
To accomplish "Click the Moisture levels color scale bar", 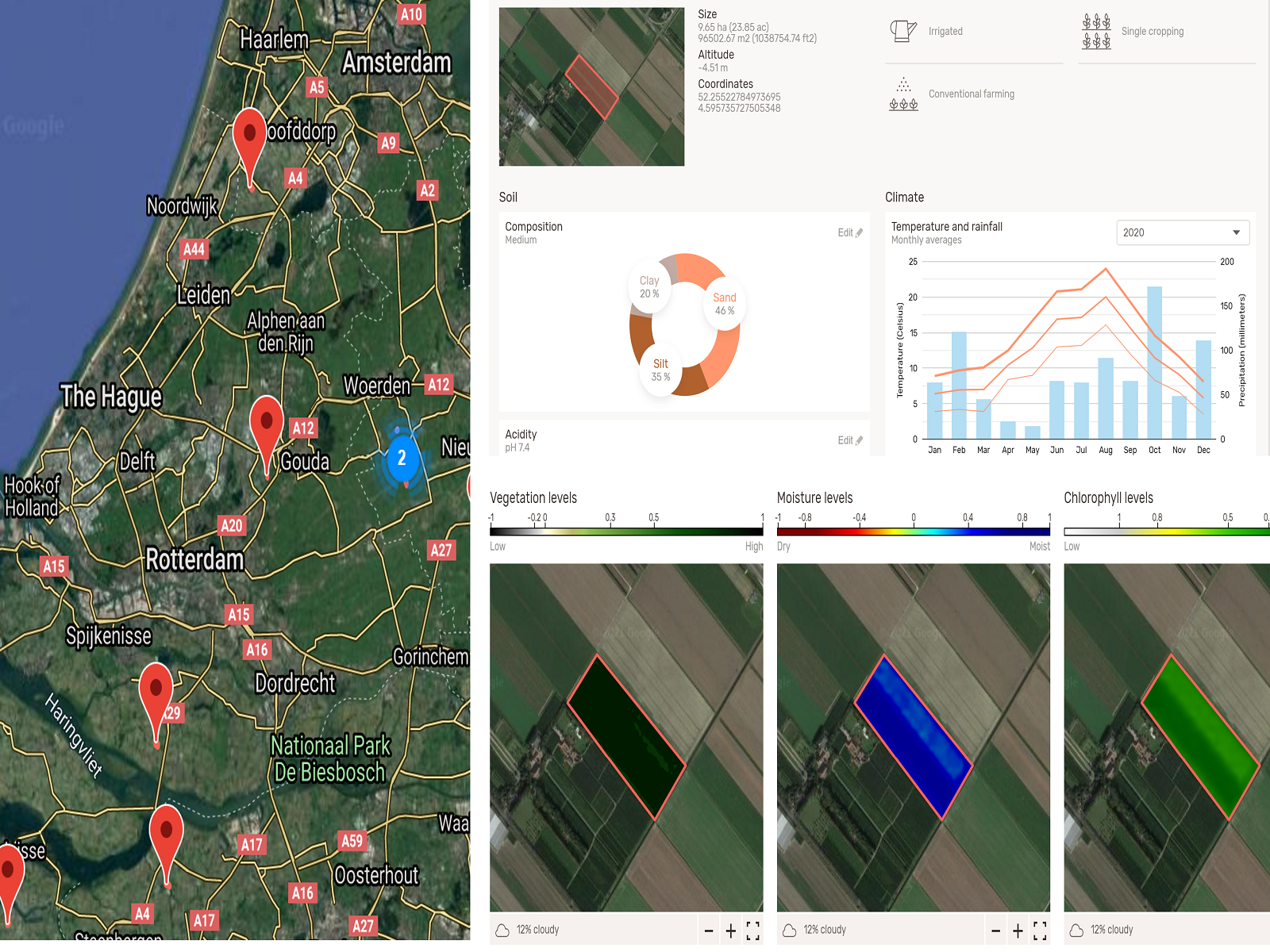I will tap(914, 532).
